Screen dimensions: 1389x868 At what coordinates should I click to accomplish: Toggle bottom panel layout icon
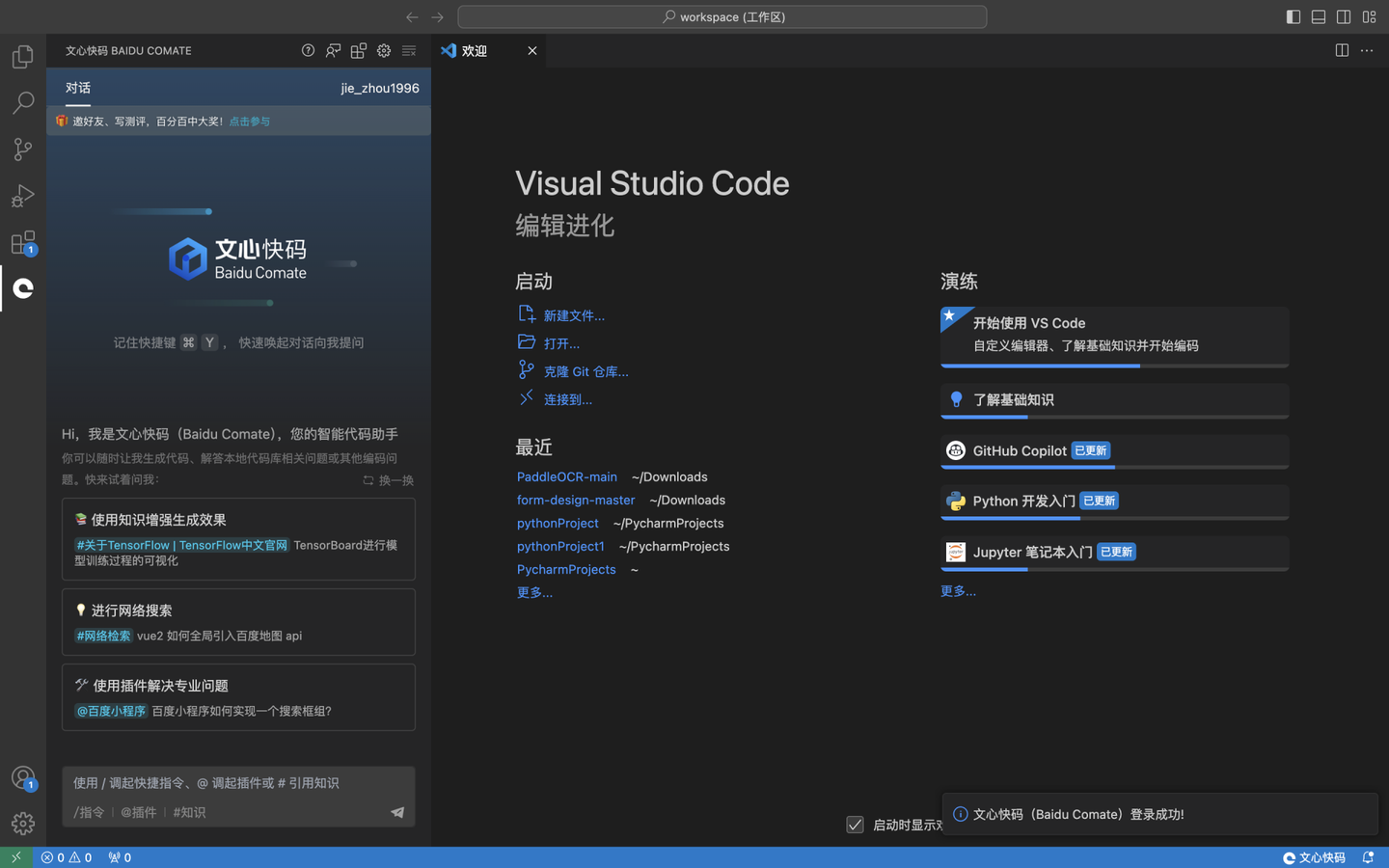coord(1319,16)
